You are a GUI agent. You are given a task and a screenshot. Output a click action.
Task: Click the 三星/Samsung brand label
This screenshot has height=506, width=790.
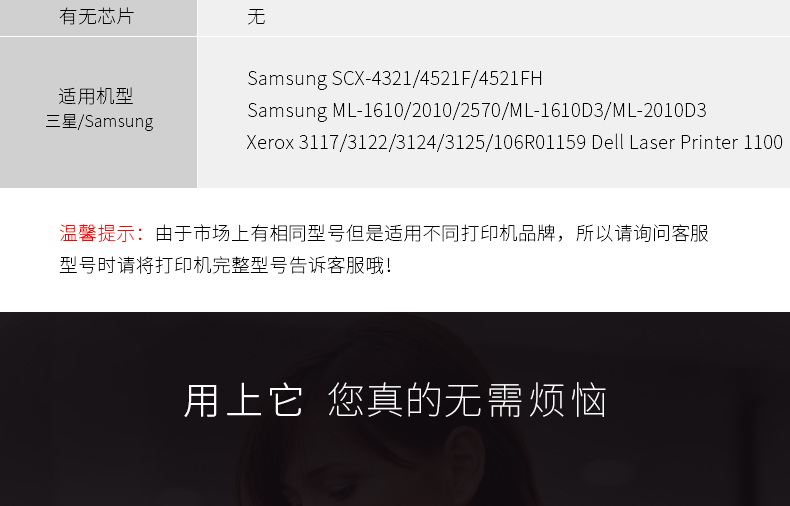point(99,121)
